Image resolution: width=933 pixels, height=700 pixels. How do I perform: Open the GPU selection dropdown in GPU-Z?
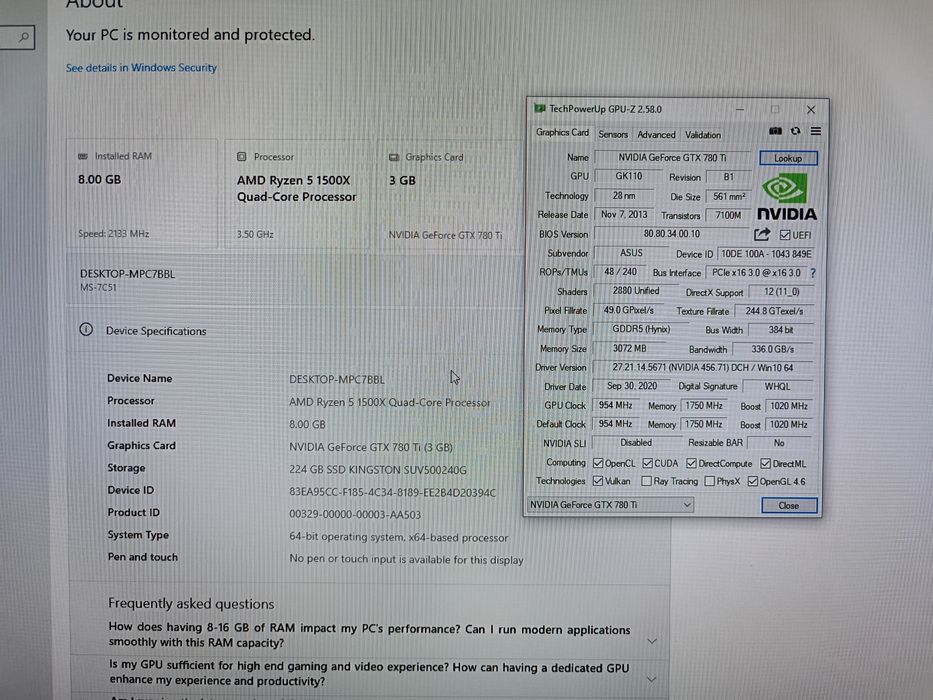coord(611,505)
